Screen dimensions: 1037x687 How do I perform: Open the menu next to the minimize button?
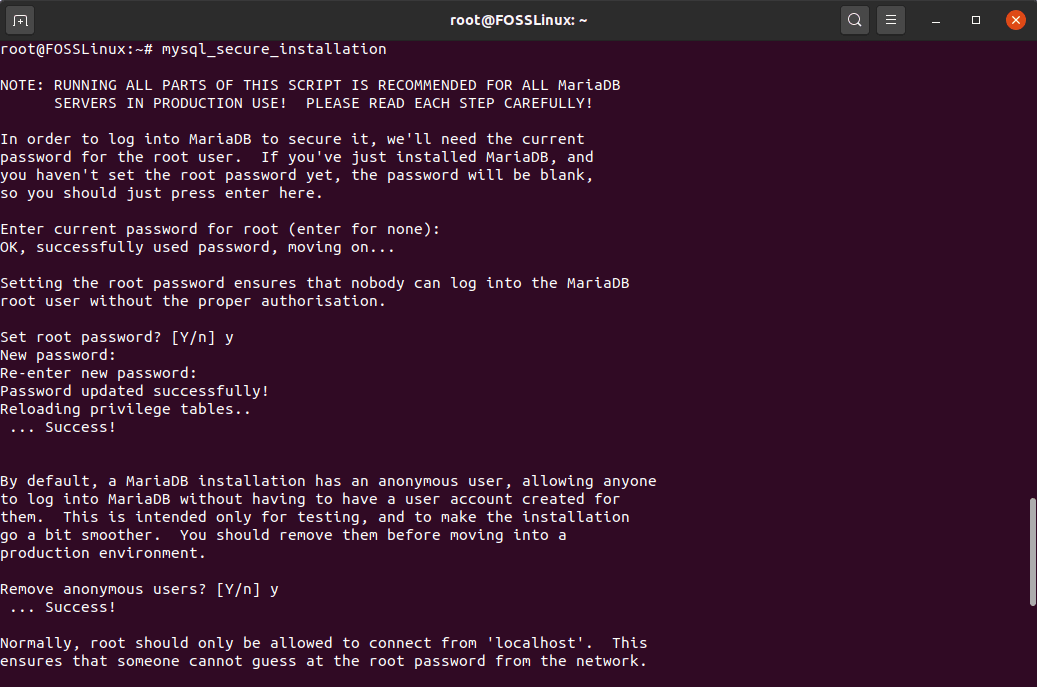pos(891,19)
